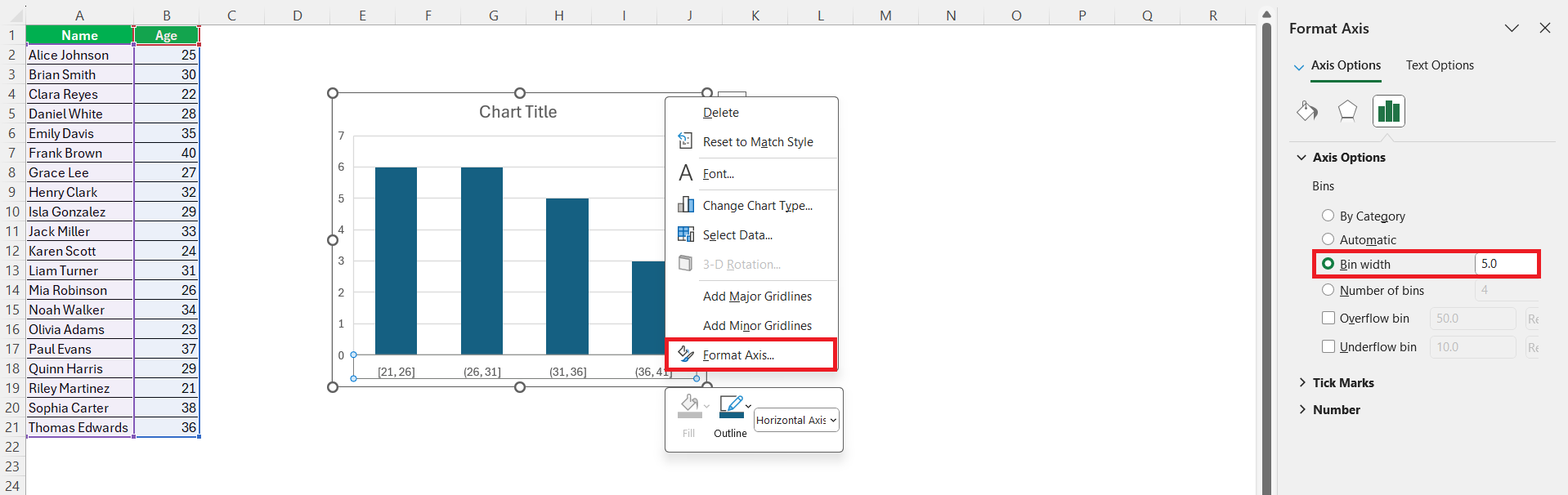Open the Fill & Line paint bucket tab

point(1307,111)
